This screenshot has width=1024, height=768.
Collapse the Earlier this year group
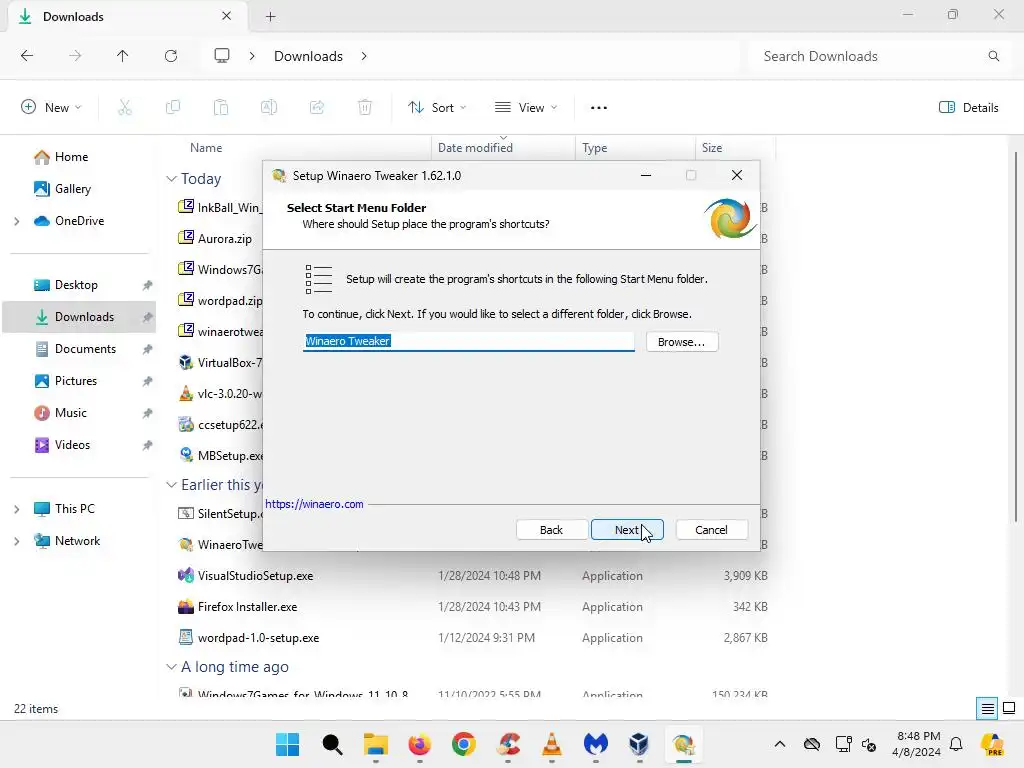pyautogui.click(x=171, y=485)
